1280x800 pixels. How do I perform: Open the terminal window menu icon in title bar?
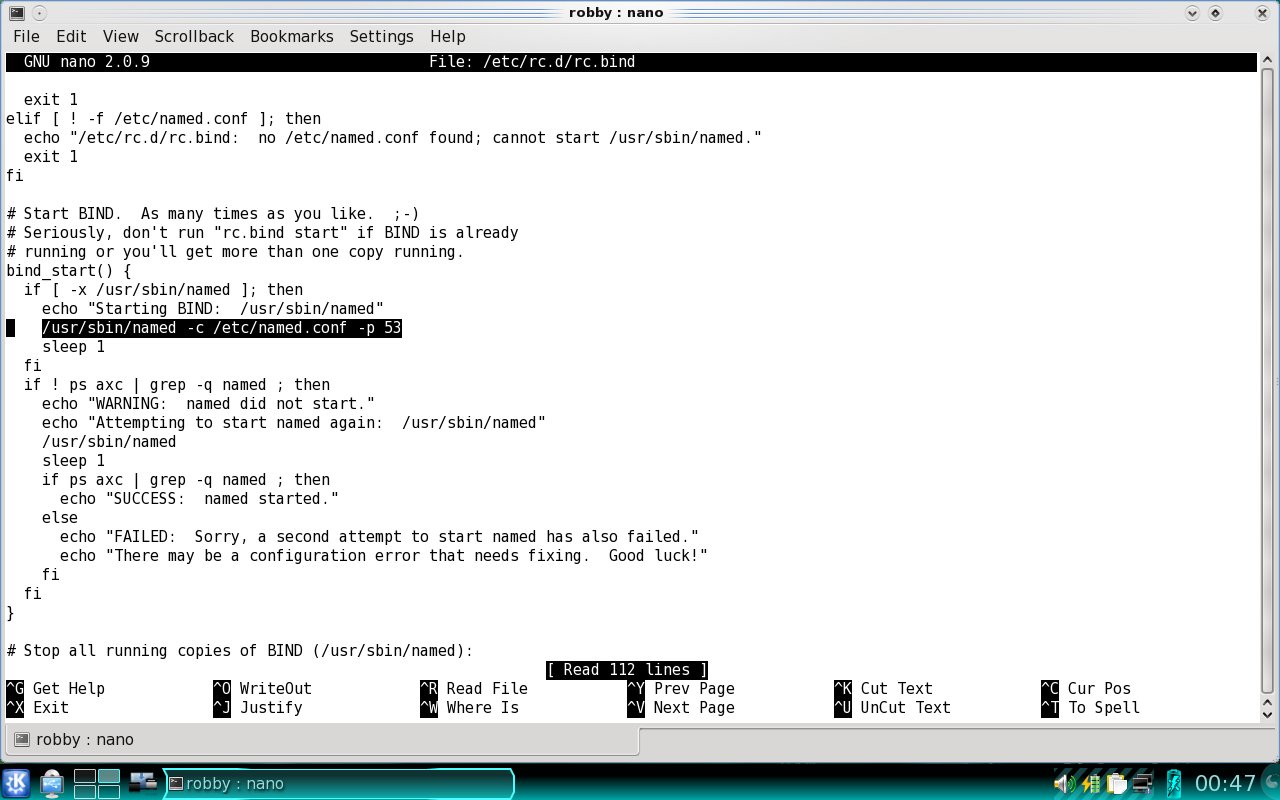click(x=16, y=13)
